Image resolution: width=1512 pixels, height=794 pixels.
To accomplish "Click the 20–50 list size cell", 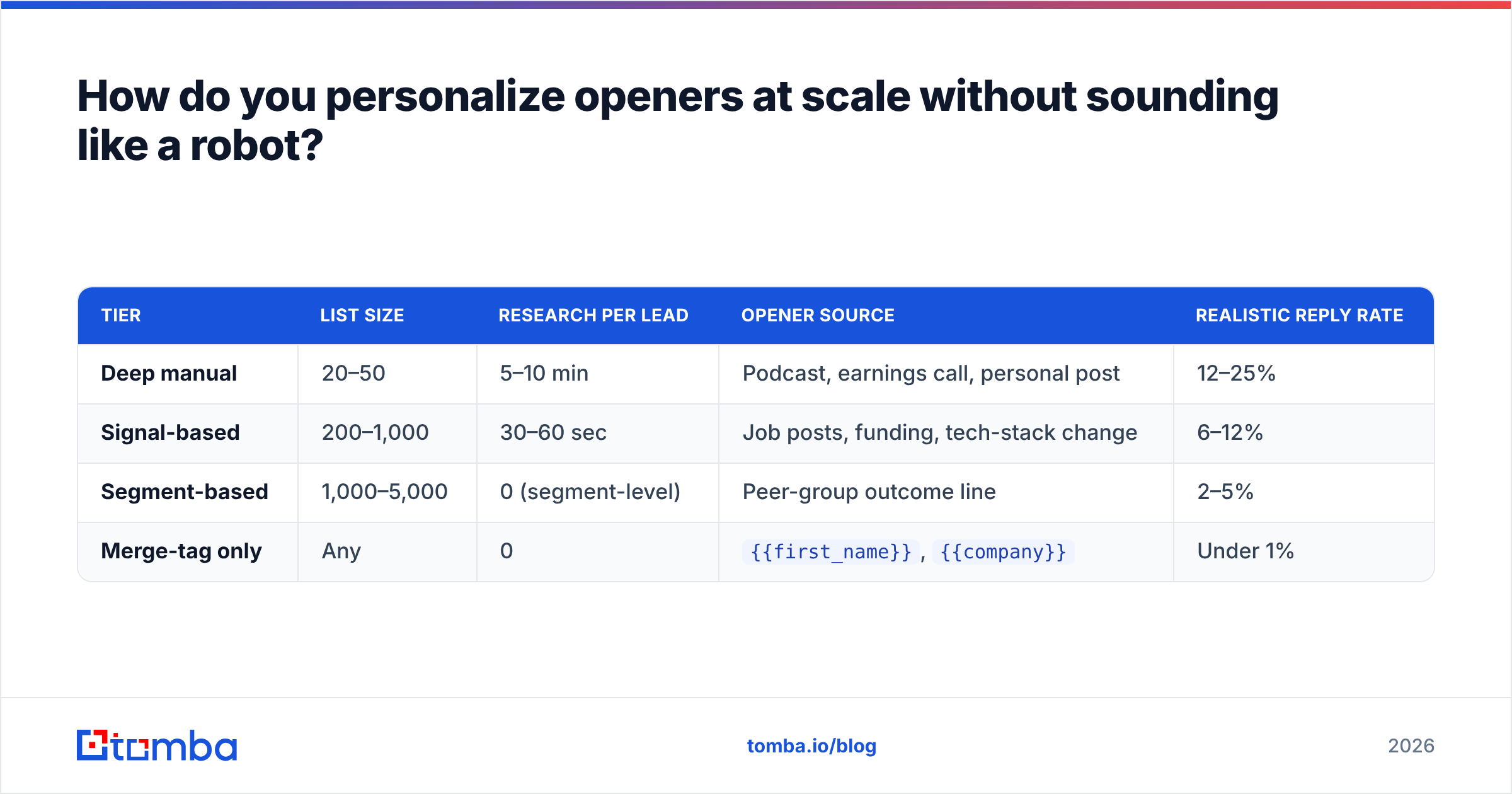I will point(387,374).
